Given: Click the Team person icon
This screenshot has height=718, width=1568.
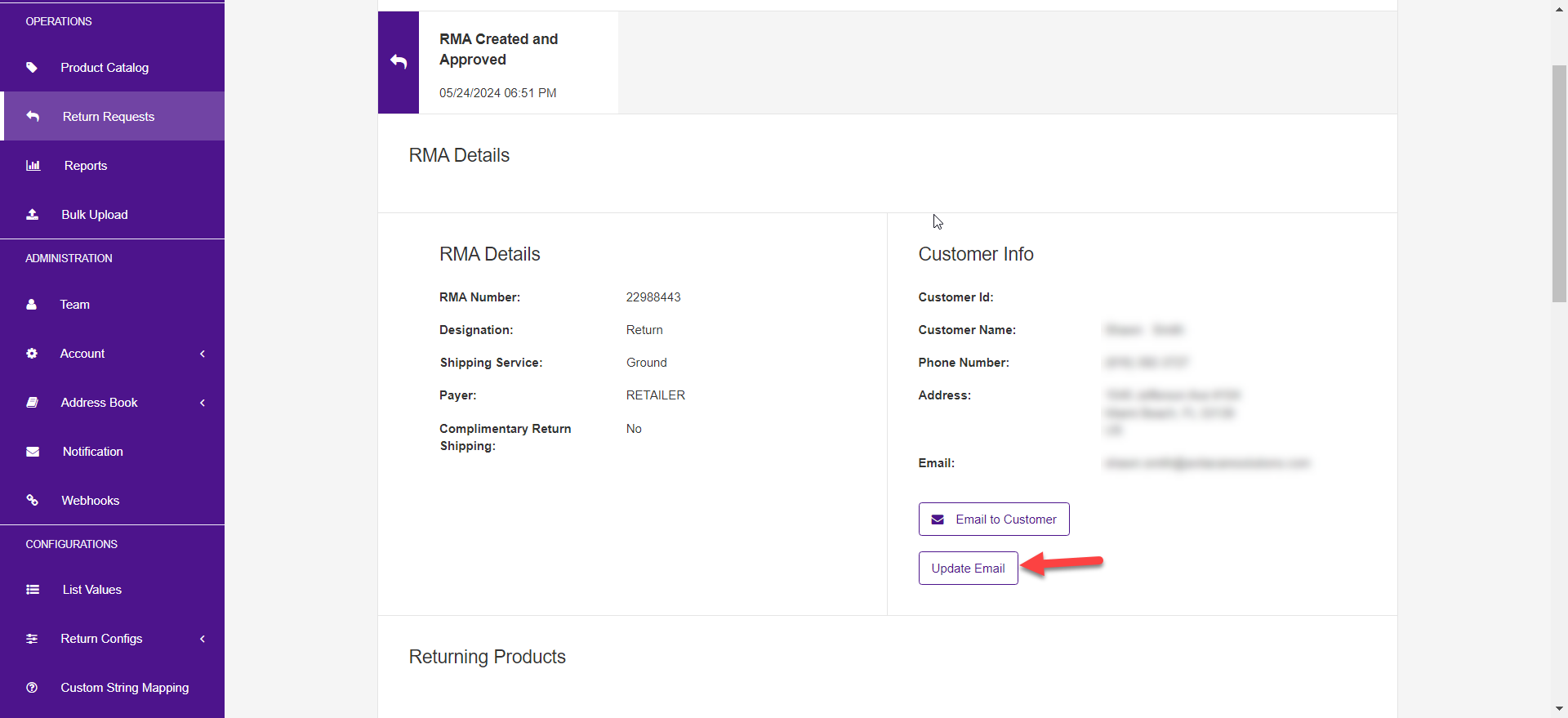Looking at the screenshot, I should click(31, 305).
